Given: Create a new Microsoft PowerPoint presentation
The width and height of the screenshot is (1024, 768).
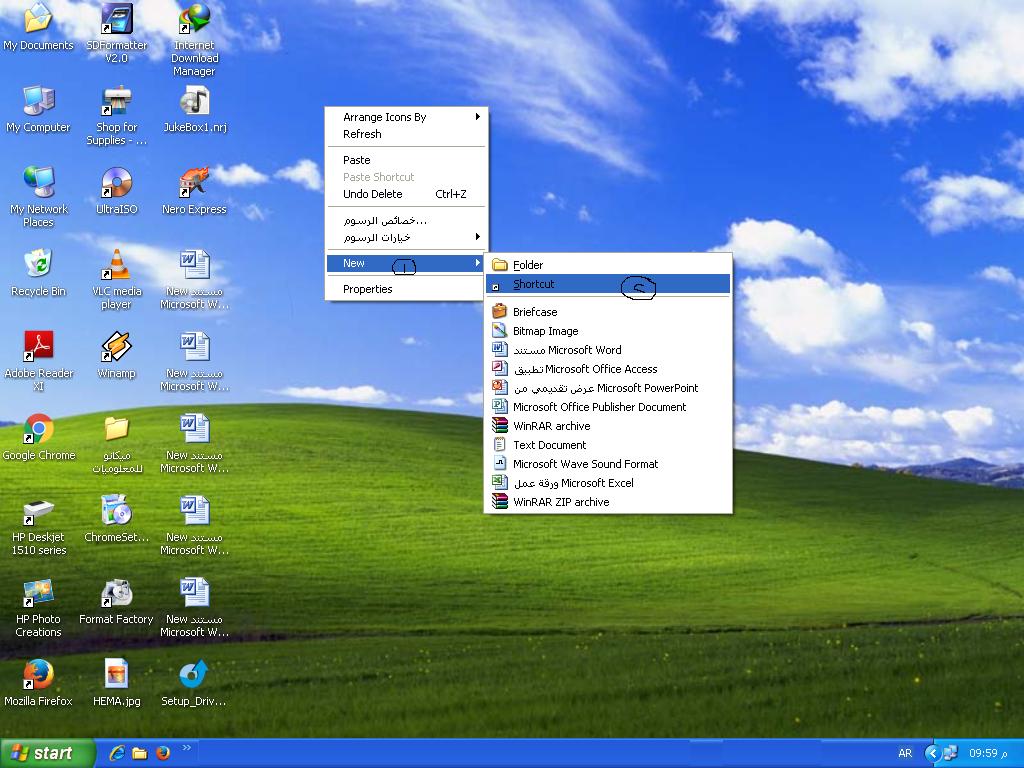Looking at the screenshot, I should [x=608, y=388].
